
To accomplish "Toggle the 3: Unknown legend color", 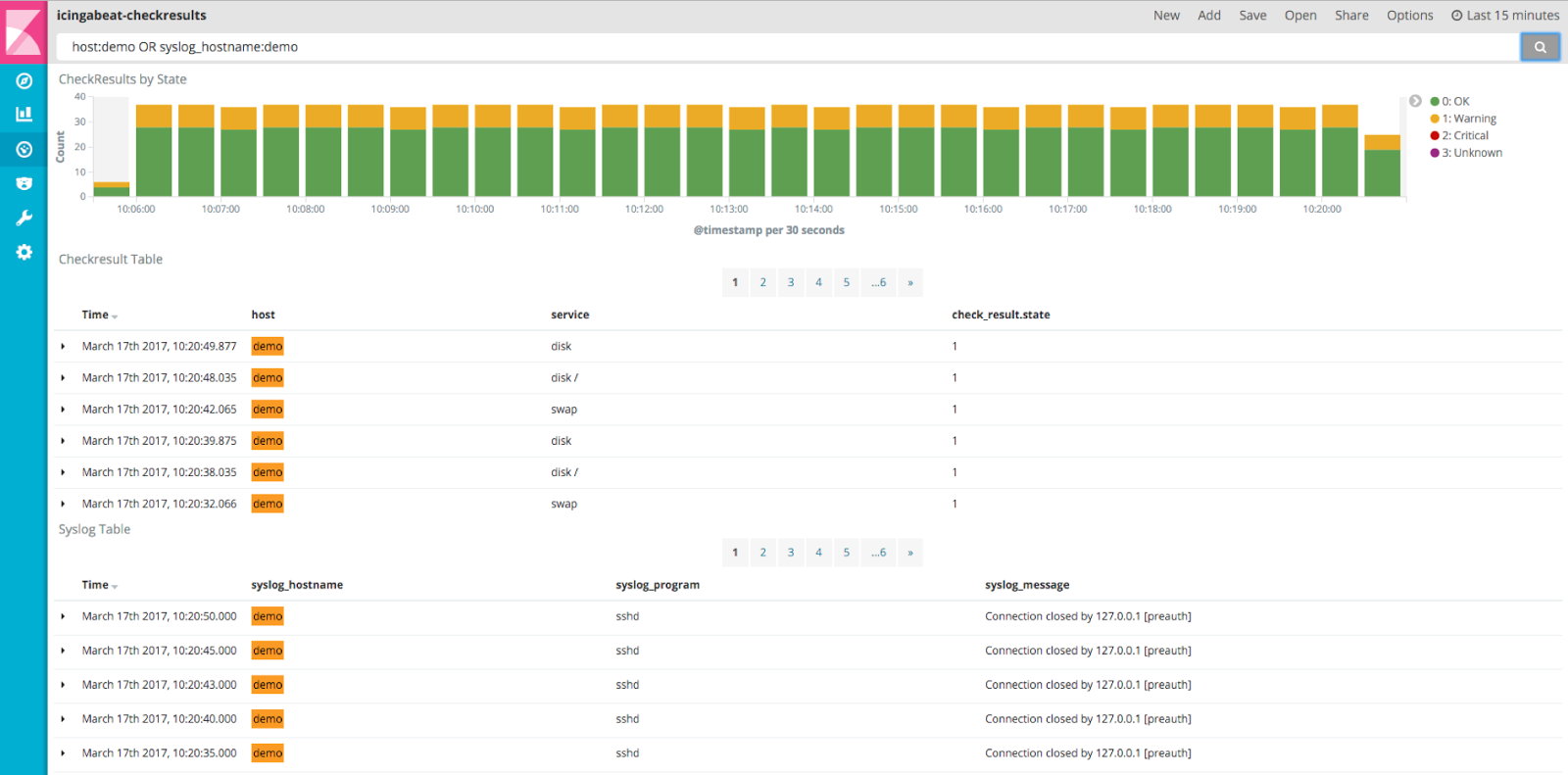I will click(x=1435, y=153).
